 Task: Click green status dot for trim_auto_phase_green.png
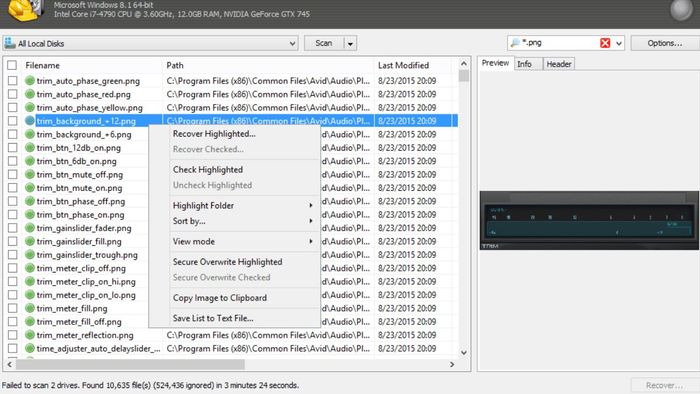click(x=30, y=81)
